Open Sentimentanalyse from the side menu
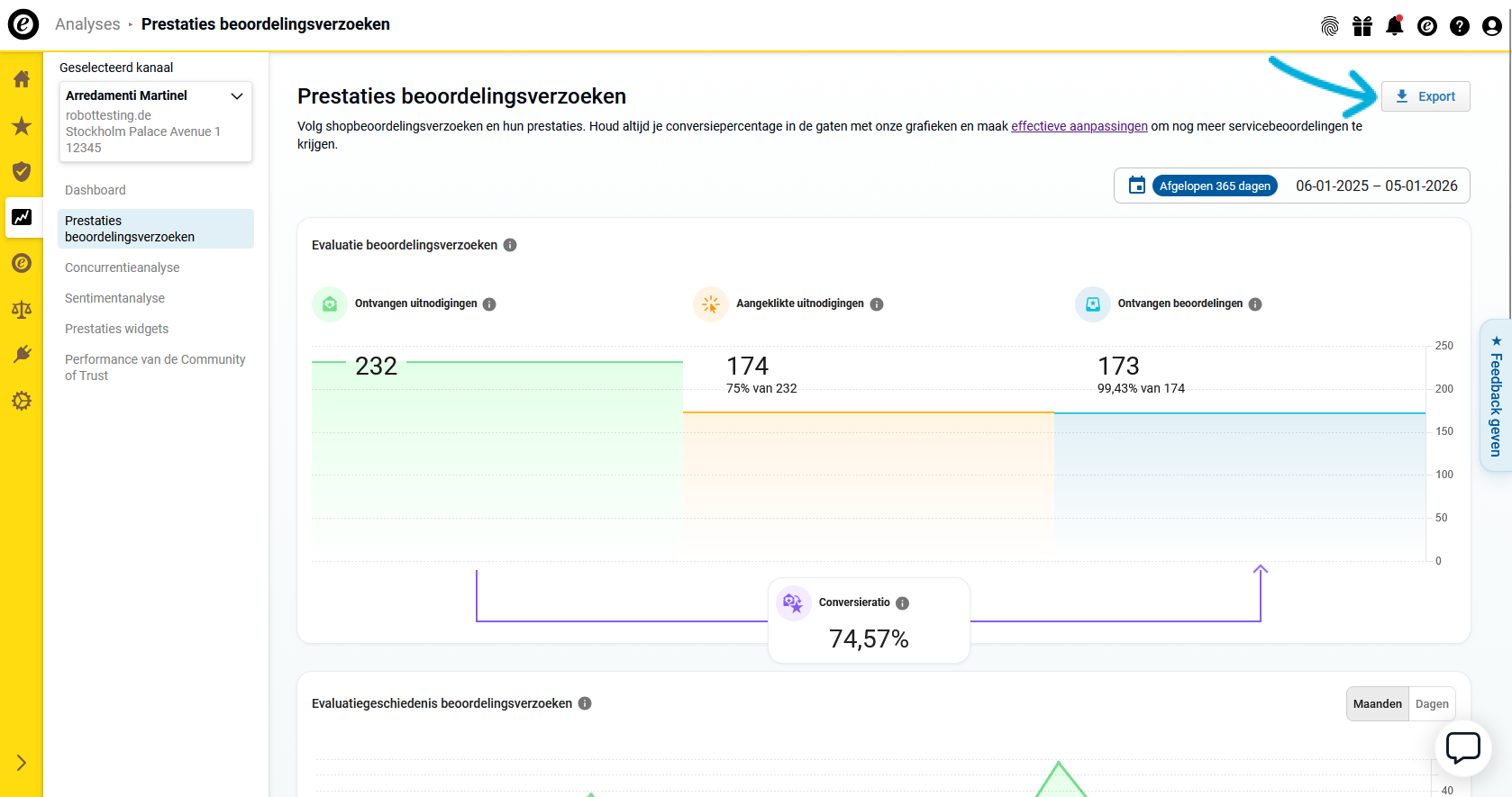Image resolution: width=1512 pixels, height=797 pixels. point(115,298)
